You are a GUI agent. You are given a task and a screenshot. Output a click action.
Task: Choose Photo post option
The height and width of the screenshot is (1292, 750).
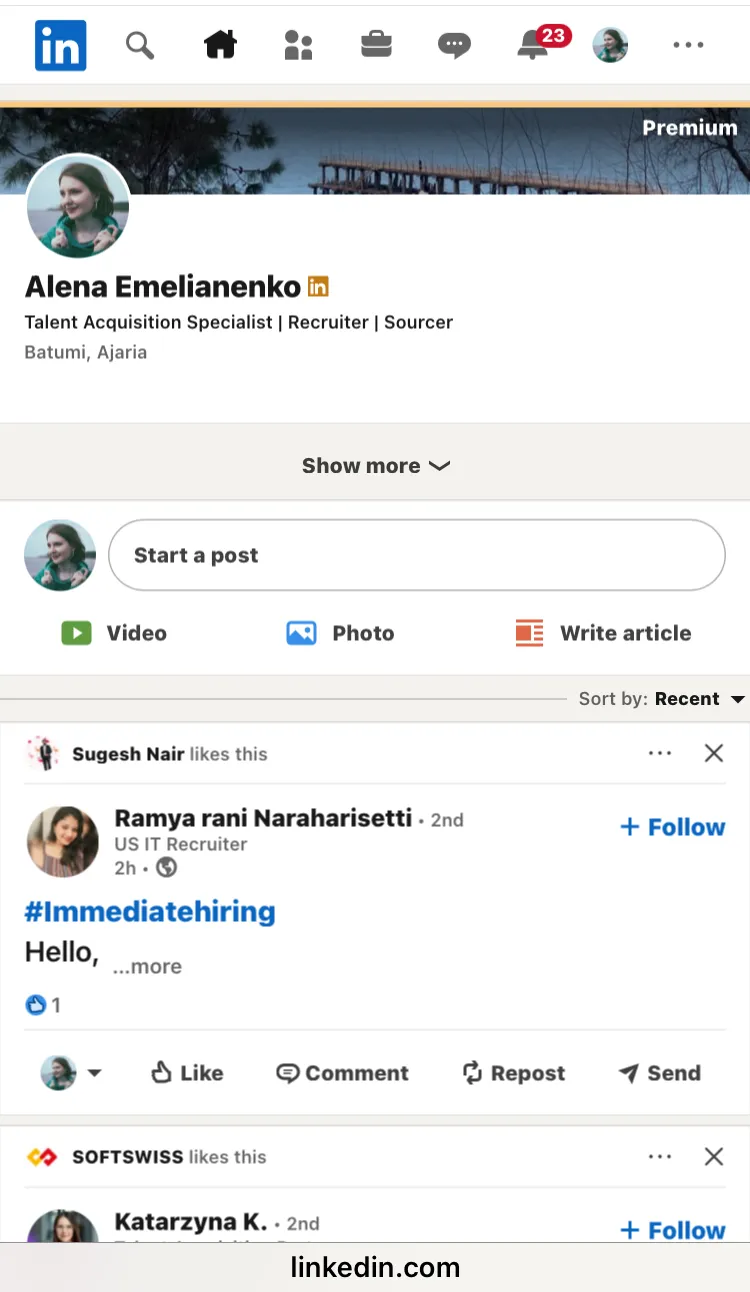340,633
